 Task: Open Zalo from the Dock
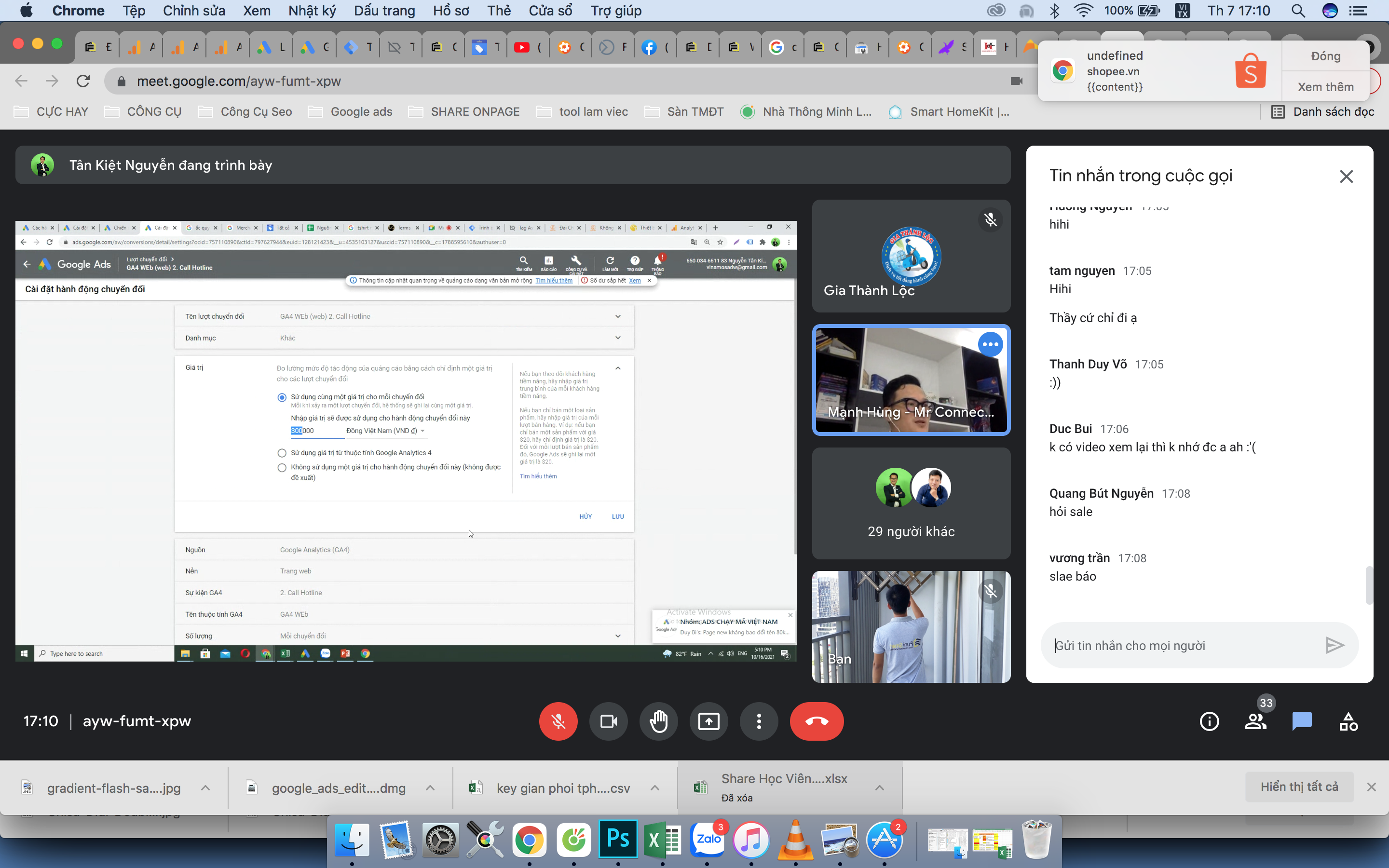tap(708, 841)
